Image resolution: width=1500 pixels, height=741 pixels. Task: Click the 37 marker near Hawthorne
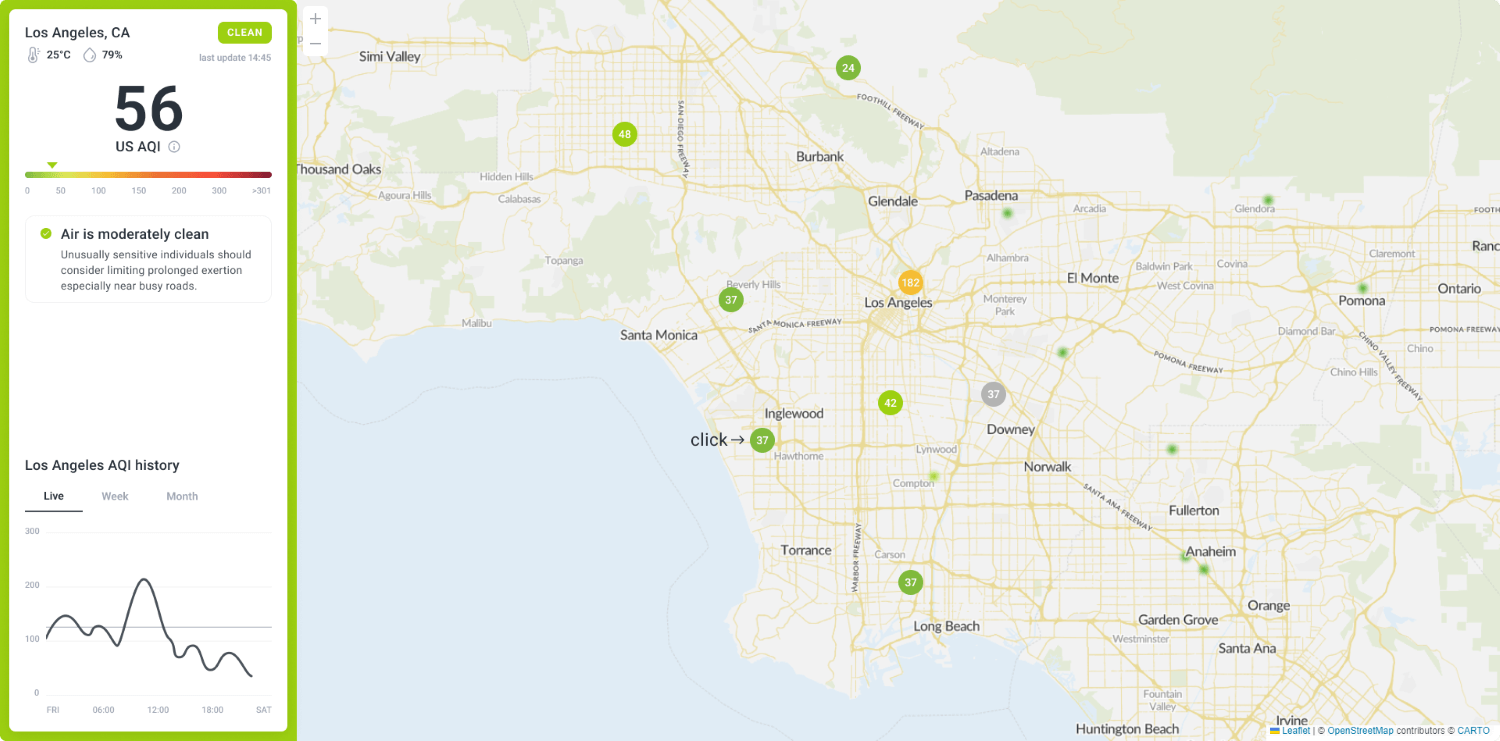click(762, 440)
